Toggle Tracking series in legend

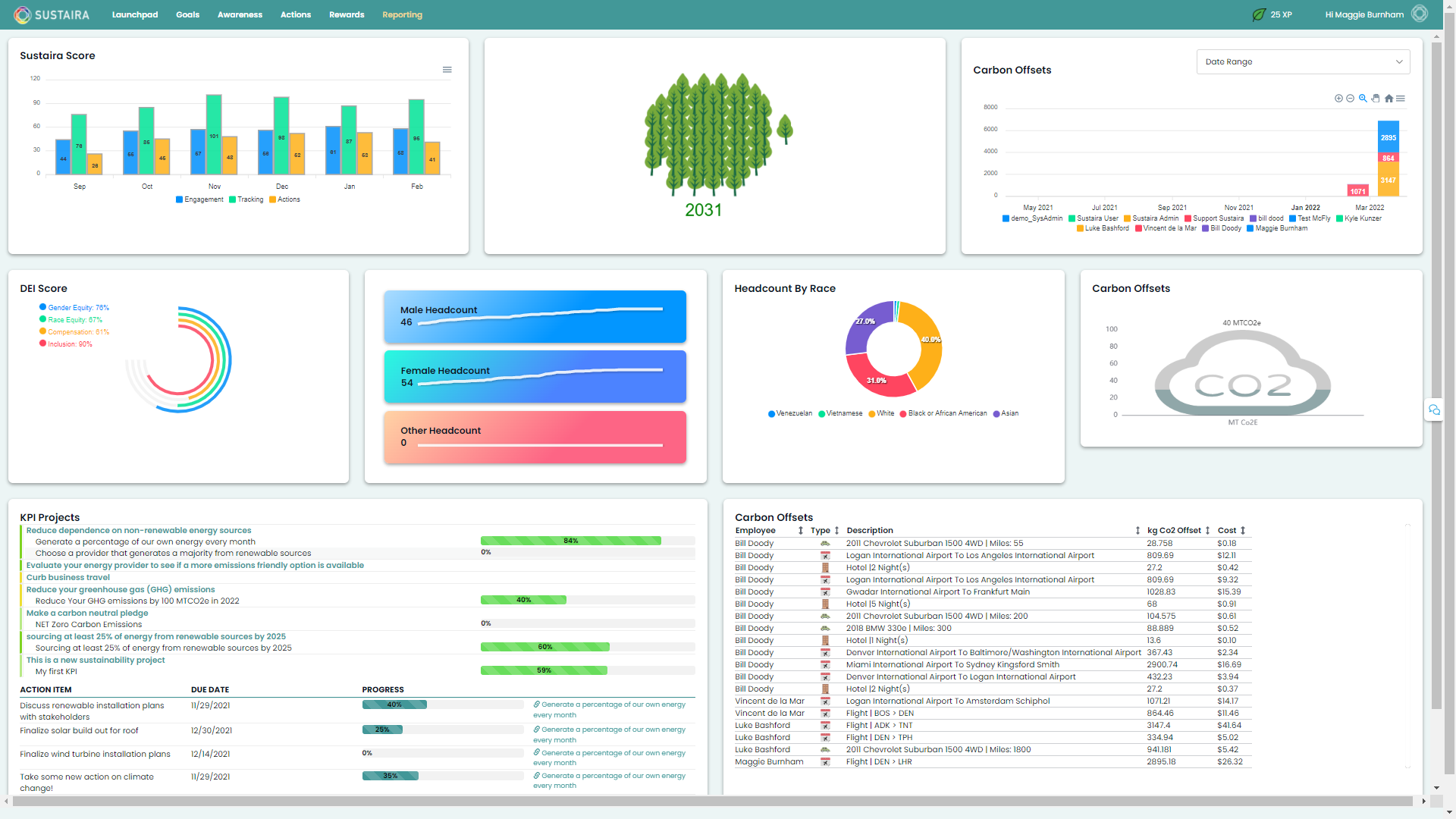pos(246,199)
